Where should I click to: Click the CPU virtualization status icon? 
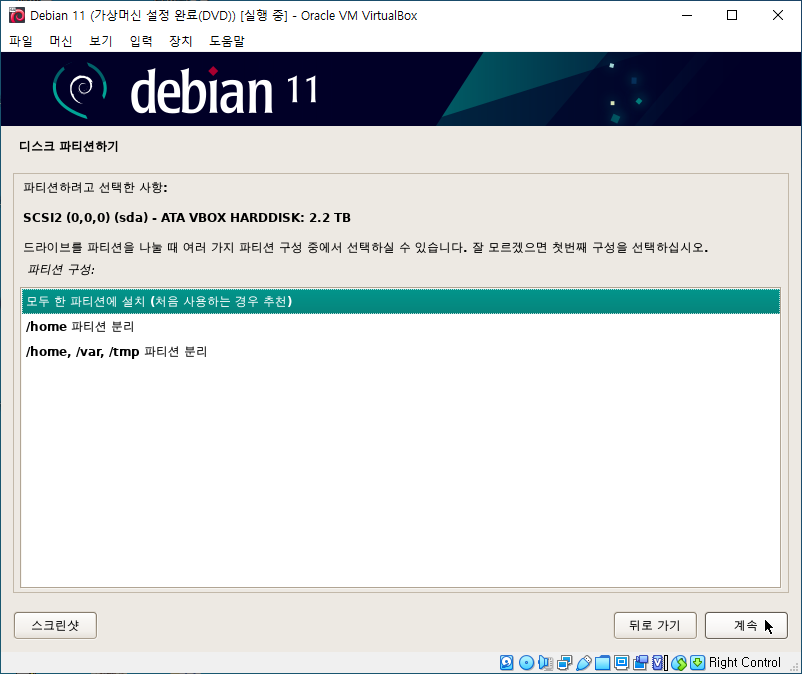click(x=660, y=662)
